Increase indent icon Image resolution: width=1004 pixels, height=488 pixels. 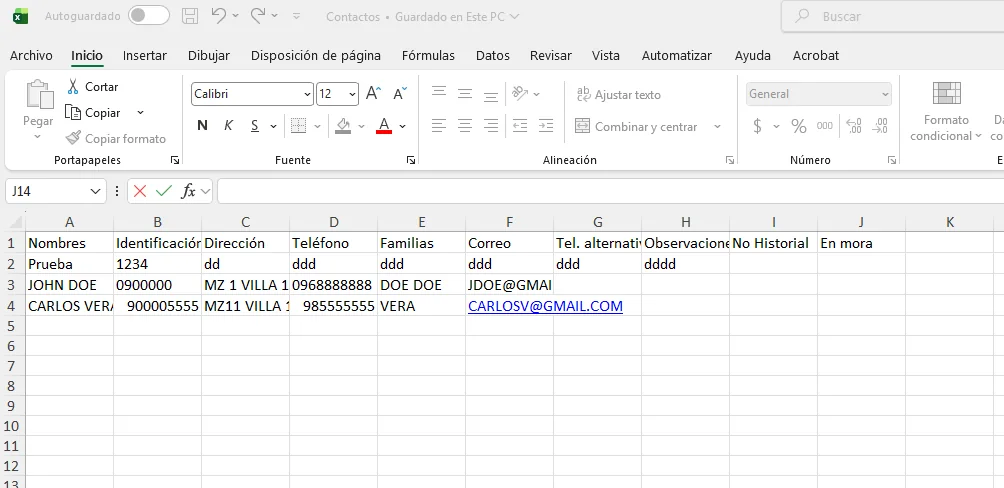coord(546,126)
